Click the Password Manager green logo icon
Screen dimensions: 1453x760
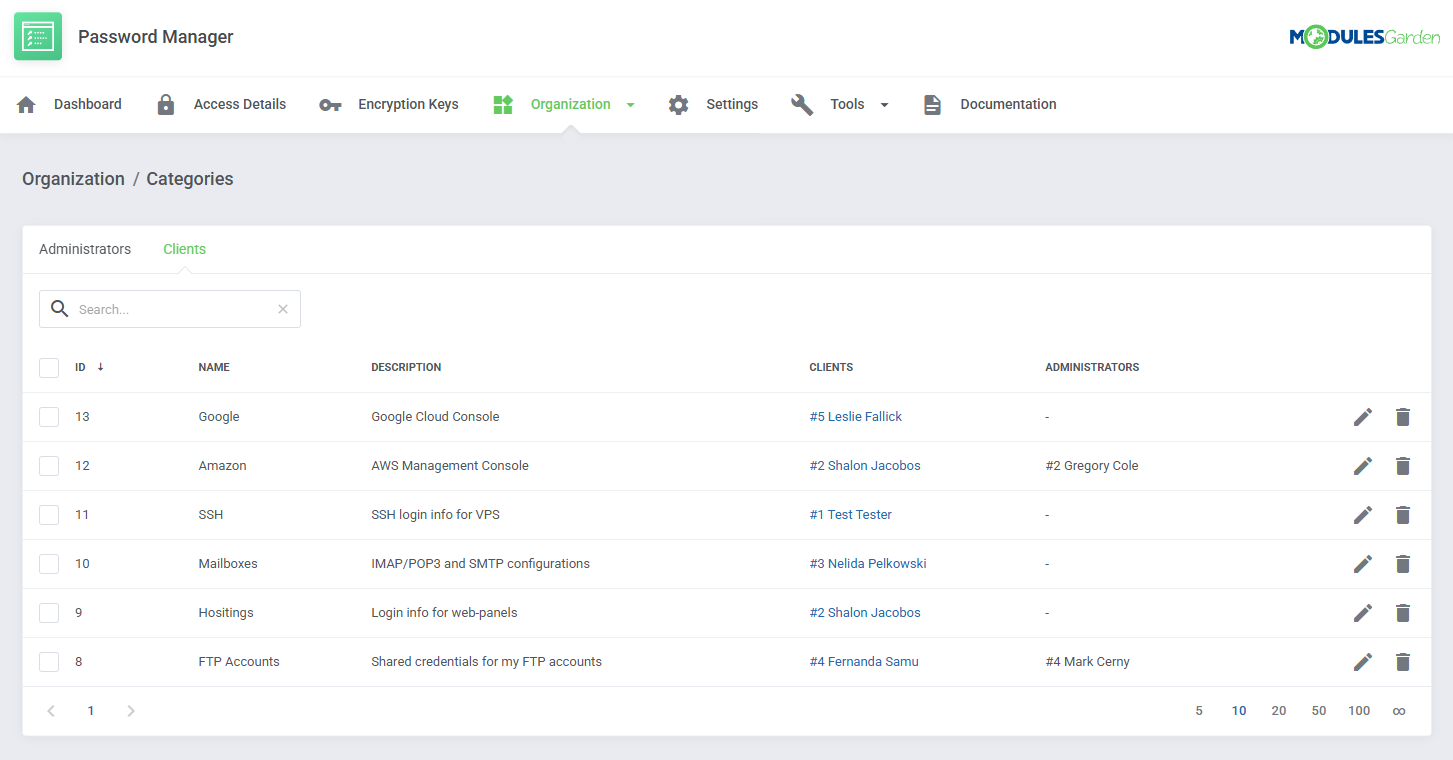coord(38,37)
